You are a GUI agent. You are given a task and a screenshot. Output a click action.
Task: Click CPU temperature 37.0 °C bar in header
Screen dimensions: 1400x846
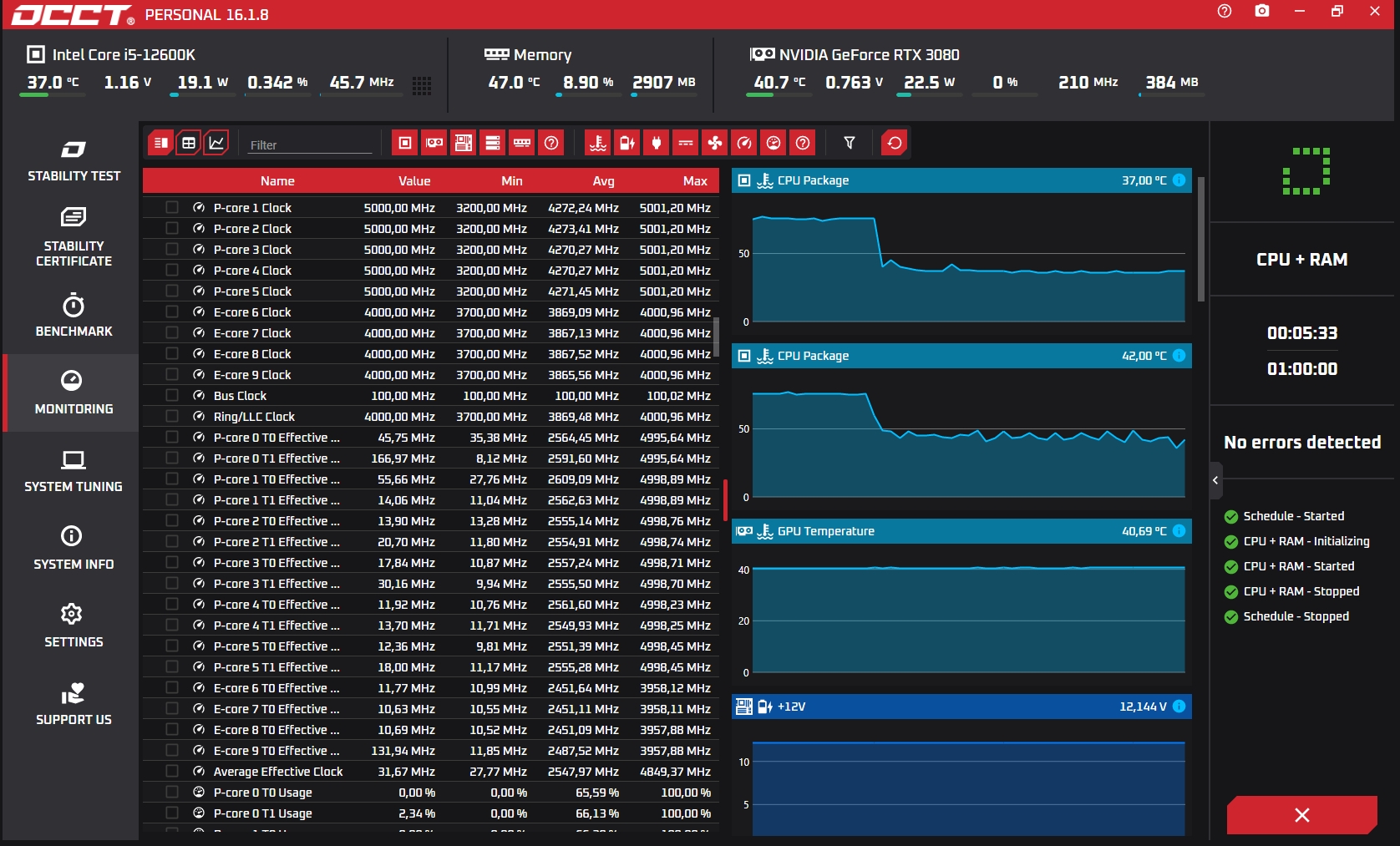52,94
